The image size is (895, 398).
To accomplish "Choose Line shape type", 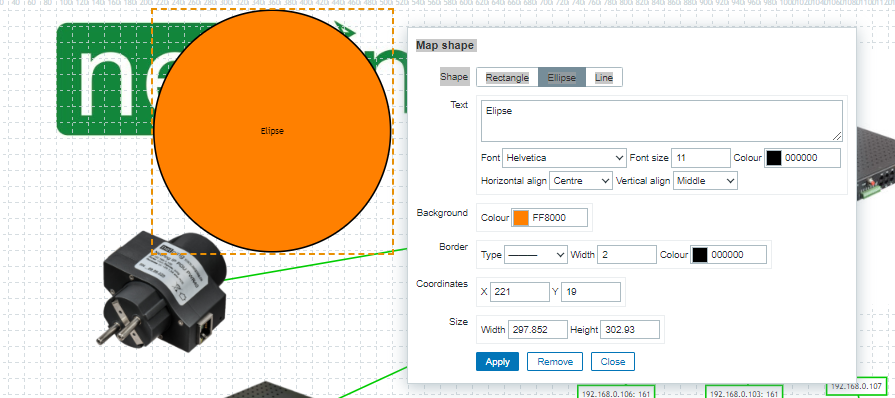I will coord(603,78).
